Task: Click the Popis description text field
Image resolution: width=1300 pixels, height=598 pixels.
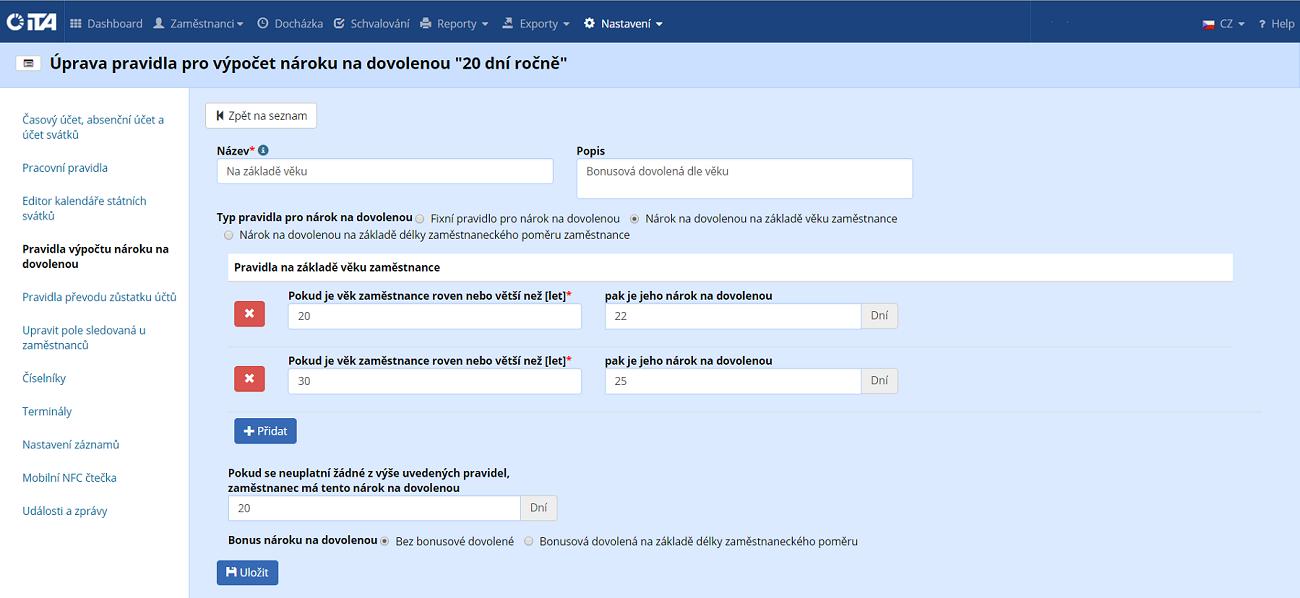Action: coord(744,178)
